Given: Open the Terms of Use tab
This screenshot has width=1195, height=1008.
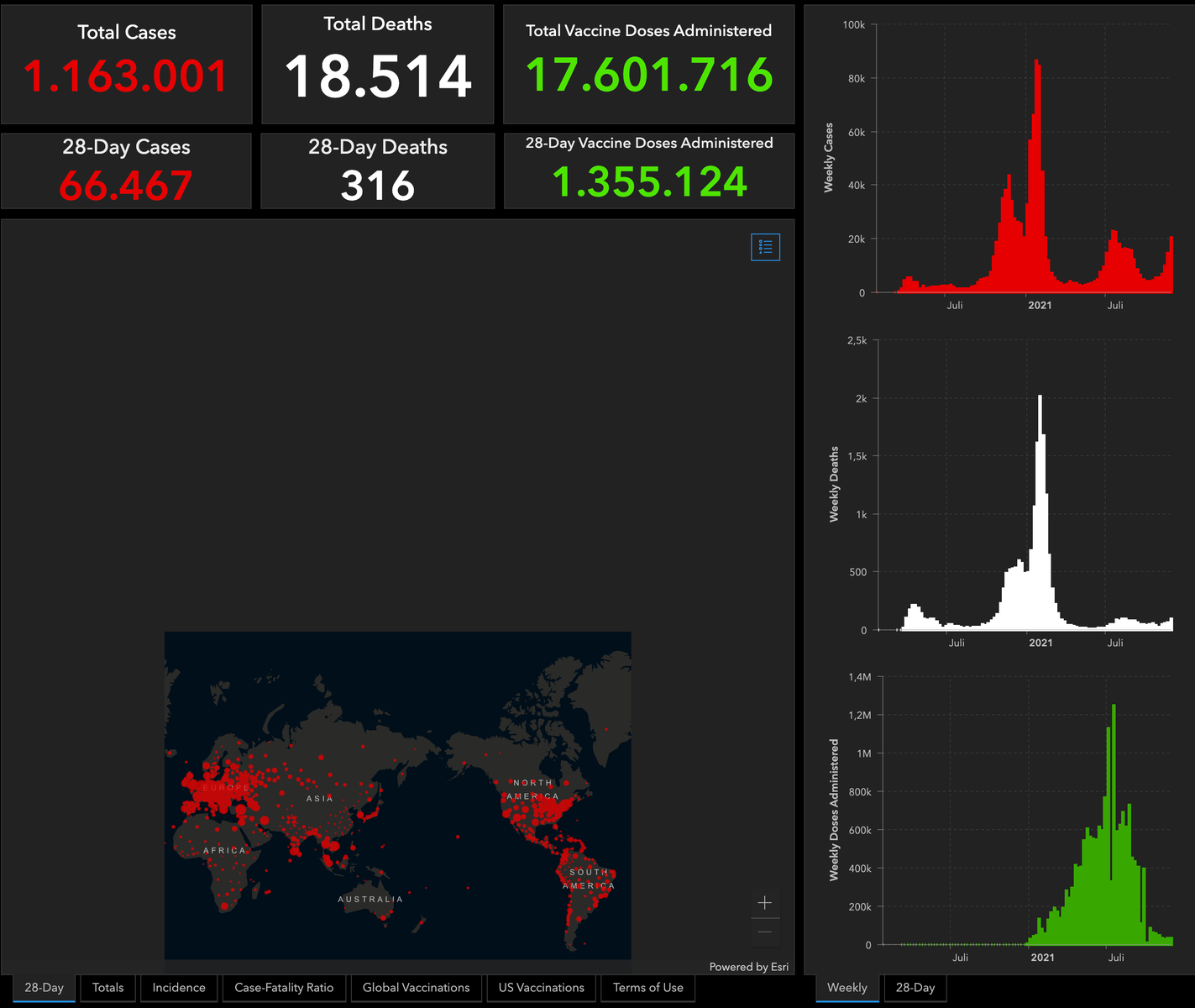Looking at the screenshot, I should [x=647, y=988].
